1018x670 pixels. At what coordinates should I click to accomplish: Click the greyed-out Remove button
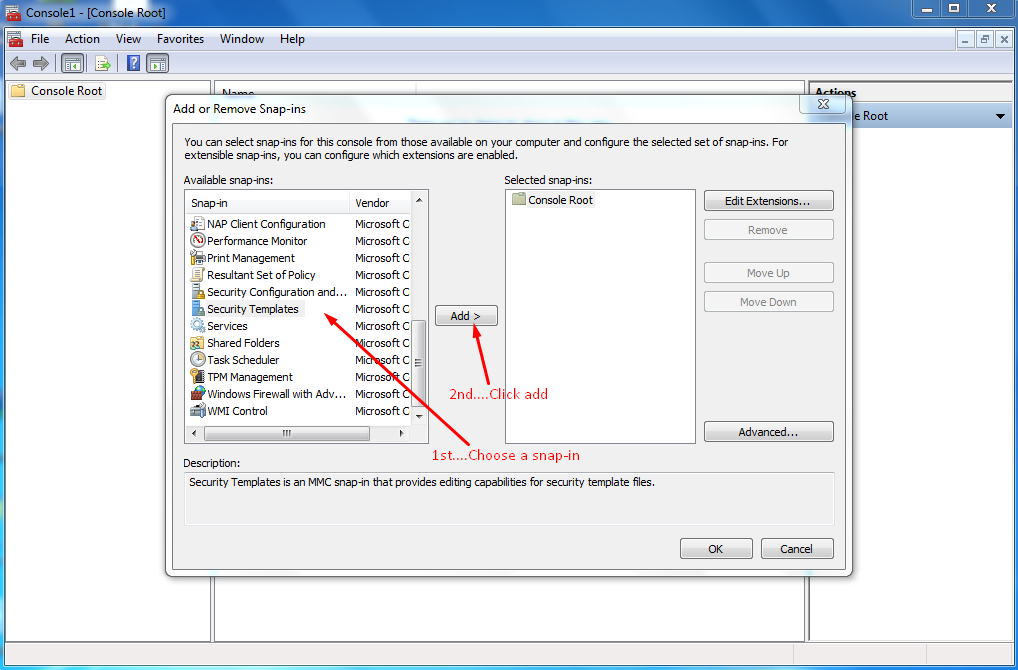click(769, 230)
